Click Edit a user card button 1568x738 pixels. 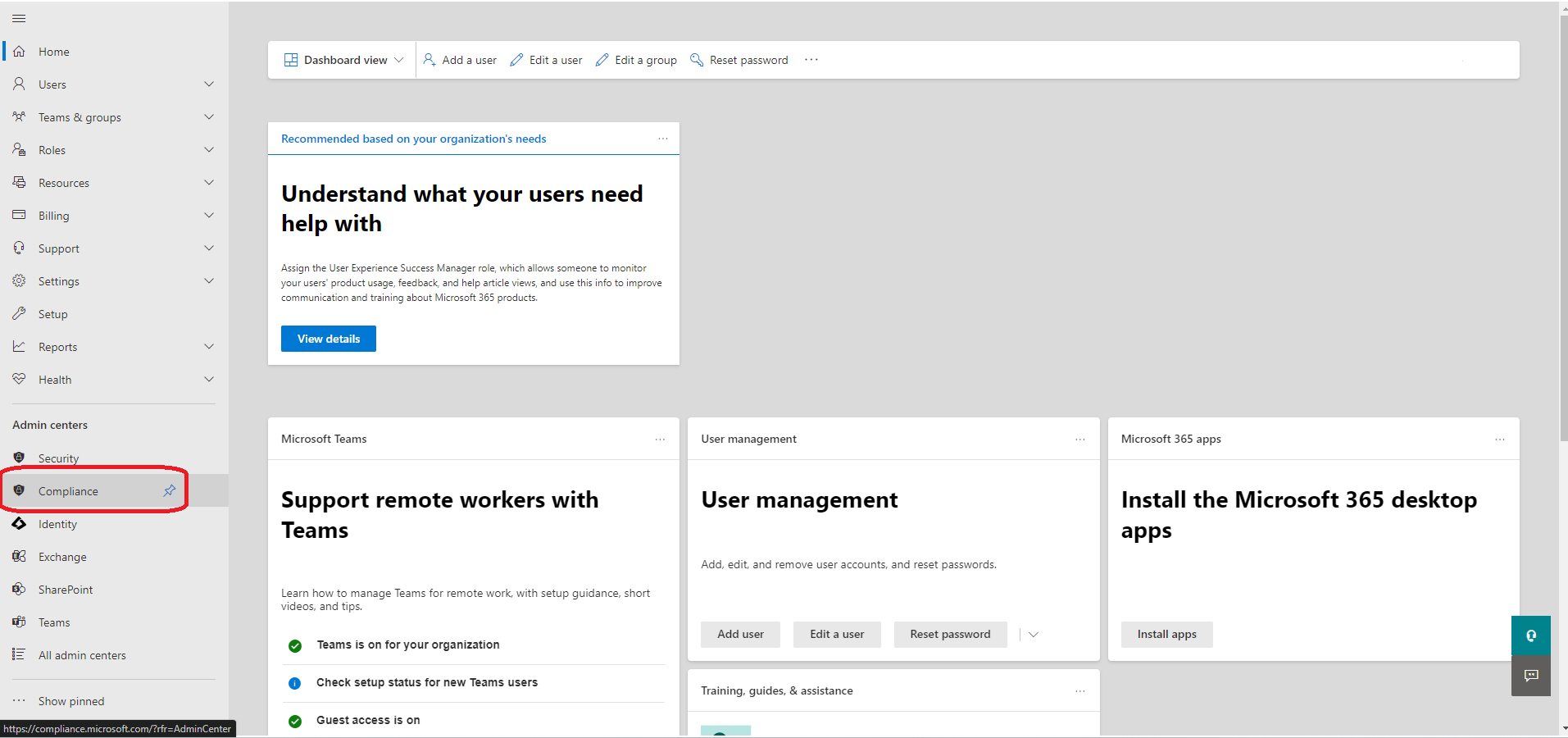837,635
